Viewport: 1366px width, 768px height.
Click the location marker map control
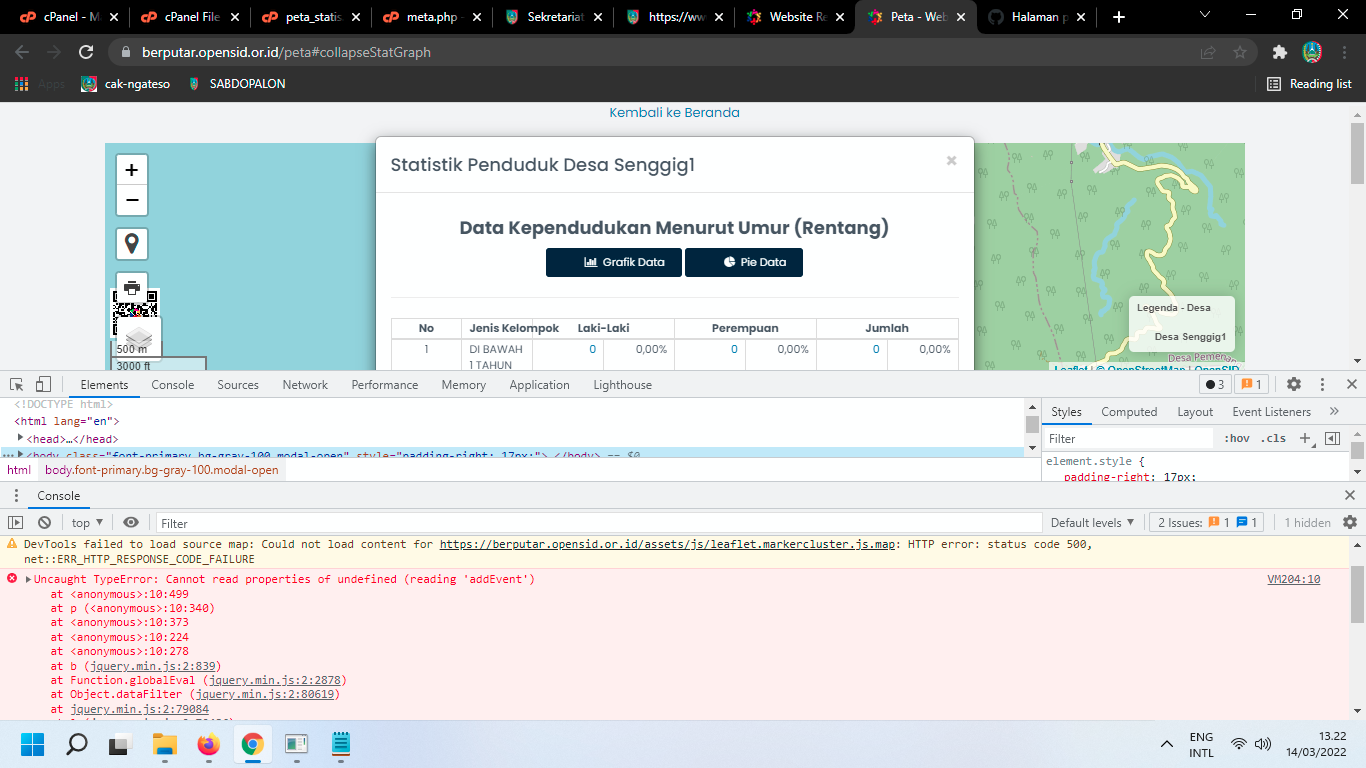coord(131,243)
